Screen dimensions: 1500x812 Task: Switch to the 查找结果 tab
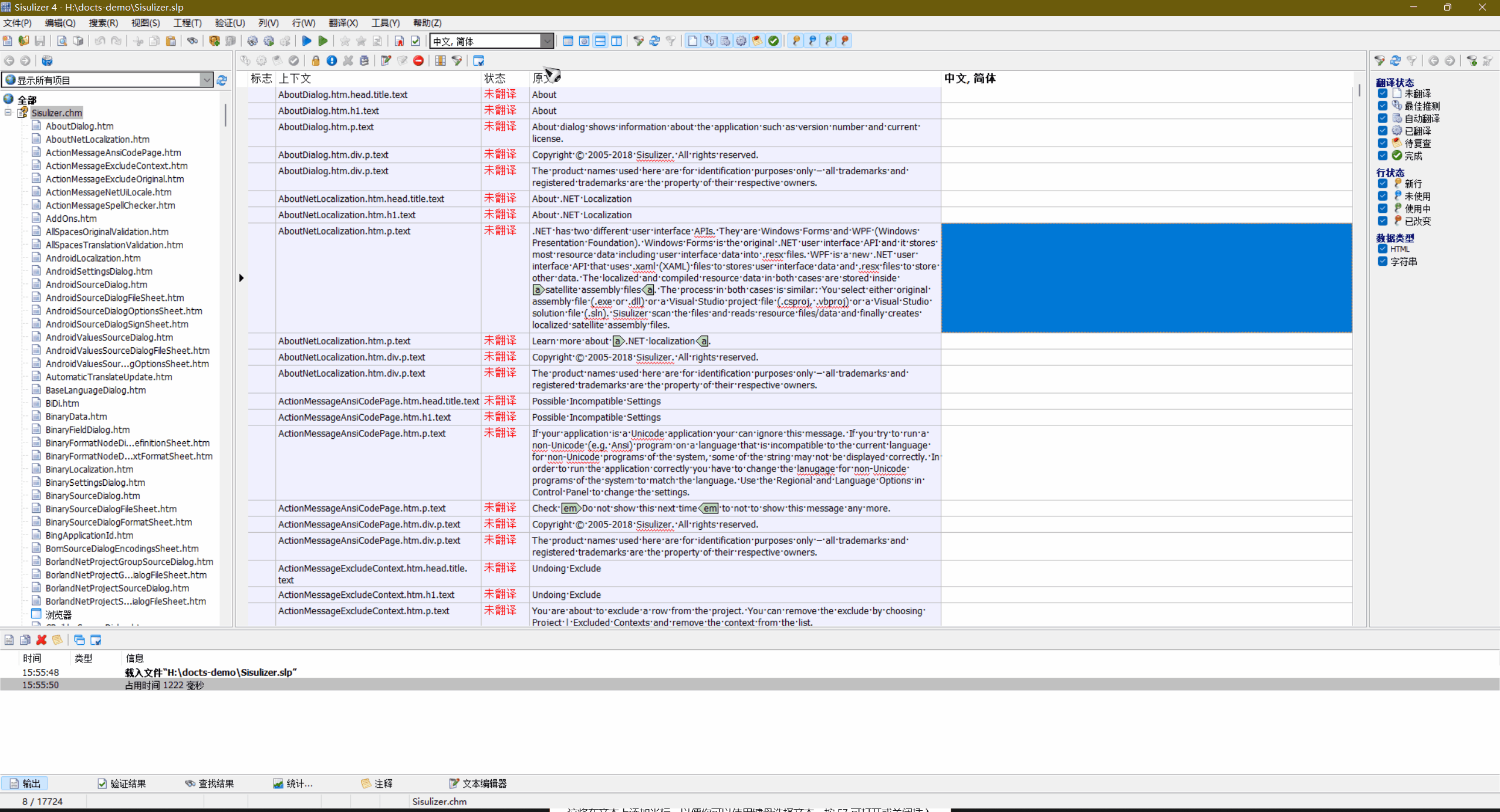click(210, 783)
